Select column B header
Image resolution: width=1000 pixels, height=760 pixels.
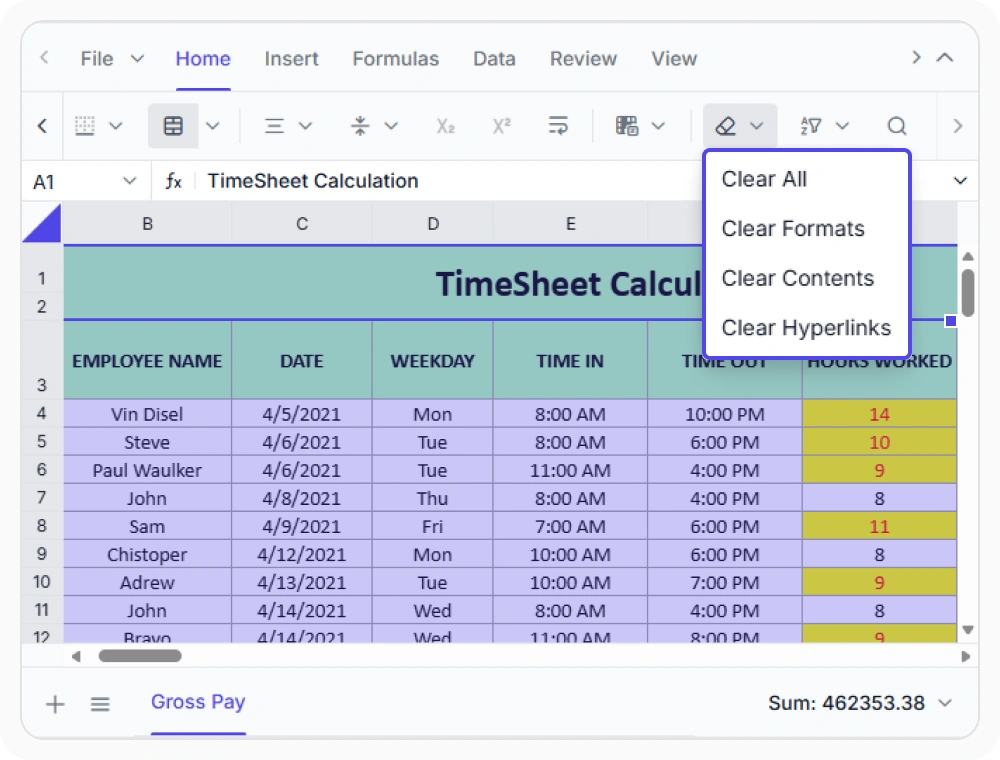(x=147, y=224)
